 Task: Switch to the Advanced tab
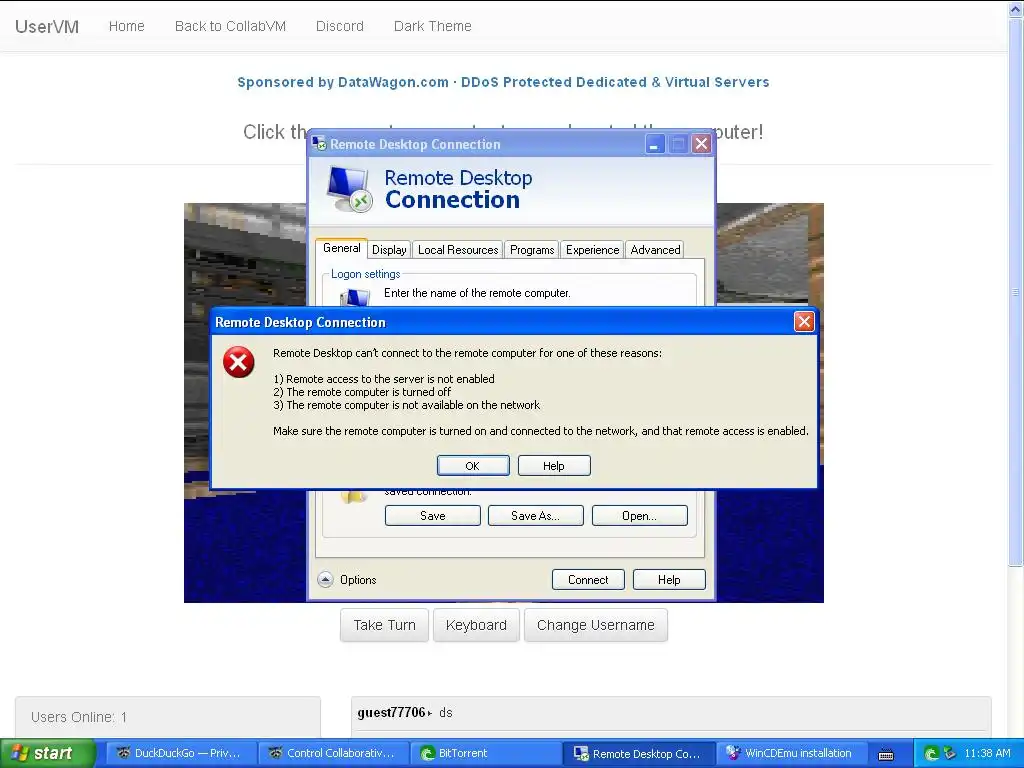[x=655, y=249]
